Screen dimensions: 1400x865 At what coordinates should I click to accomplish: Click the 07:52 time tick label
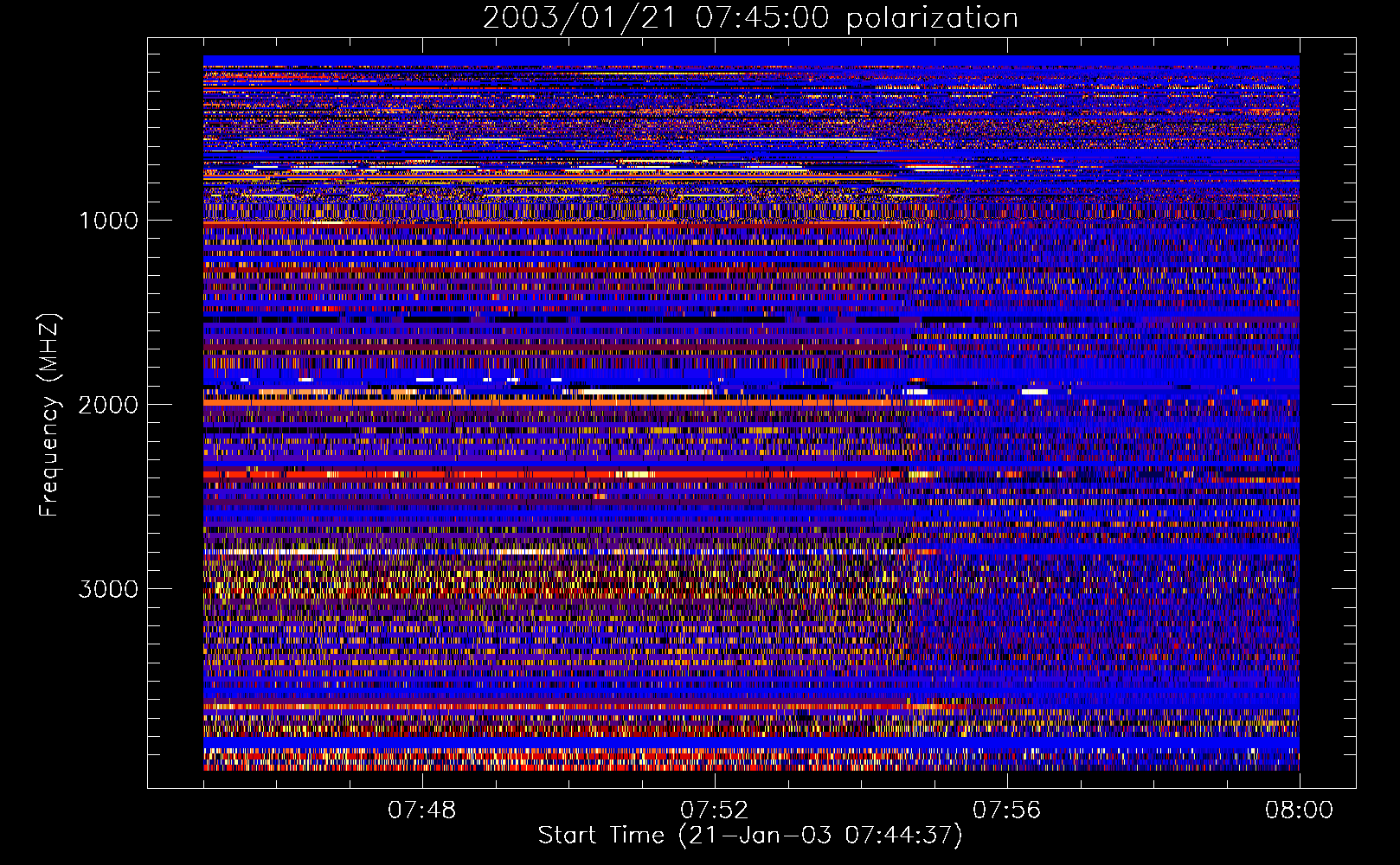click(714, 811)
